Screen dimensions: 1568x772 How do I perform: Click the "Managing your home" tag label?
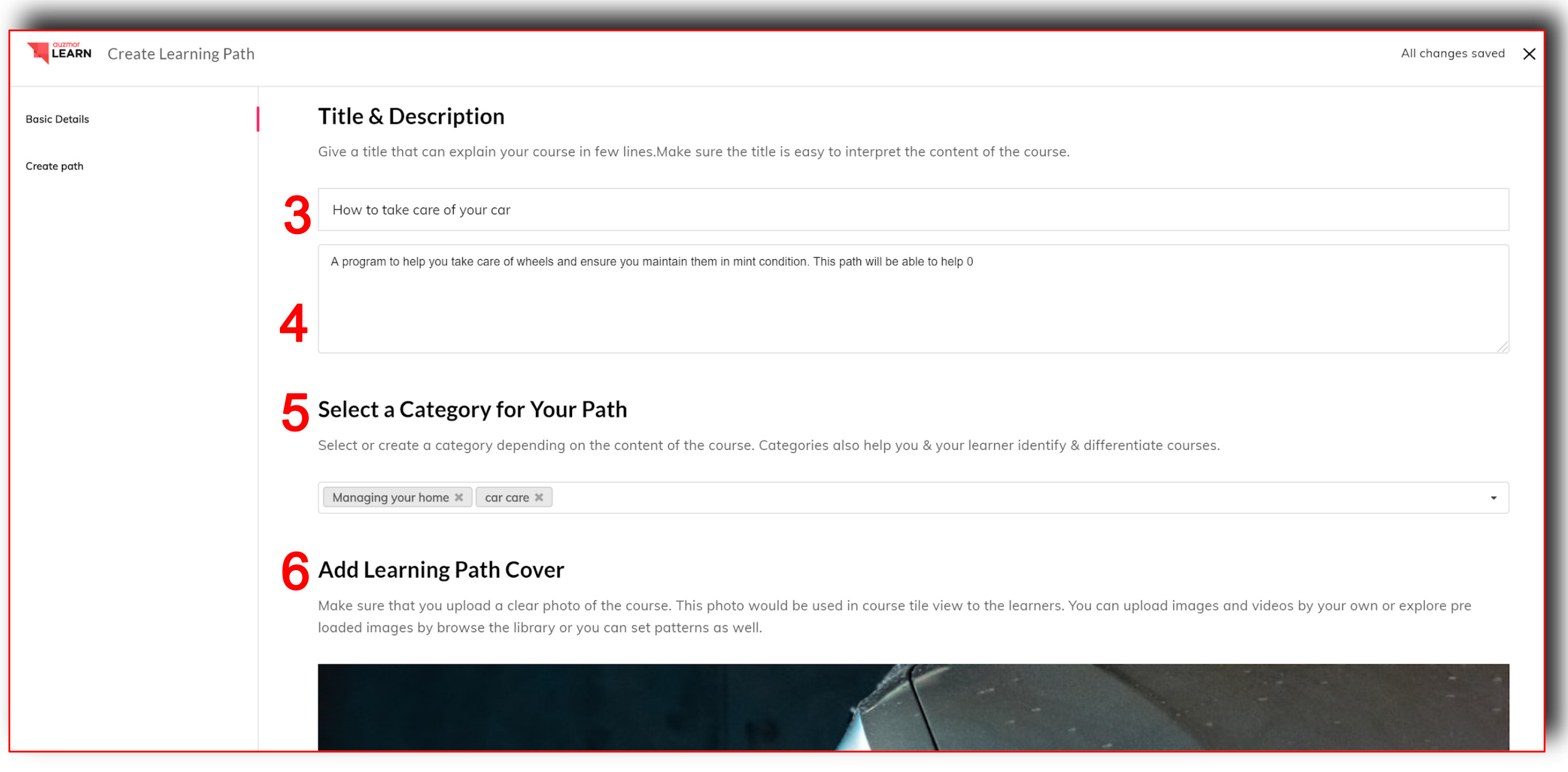tap(390, 498)
